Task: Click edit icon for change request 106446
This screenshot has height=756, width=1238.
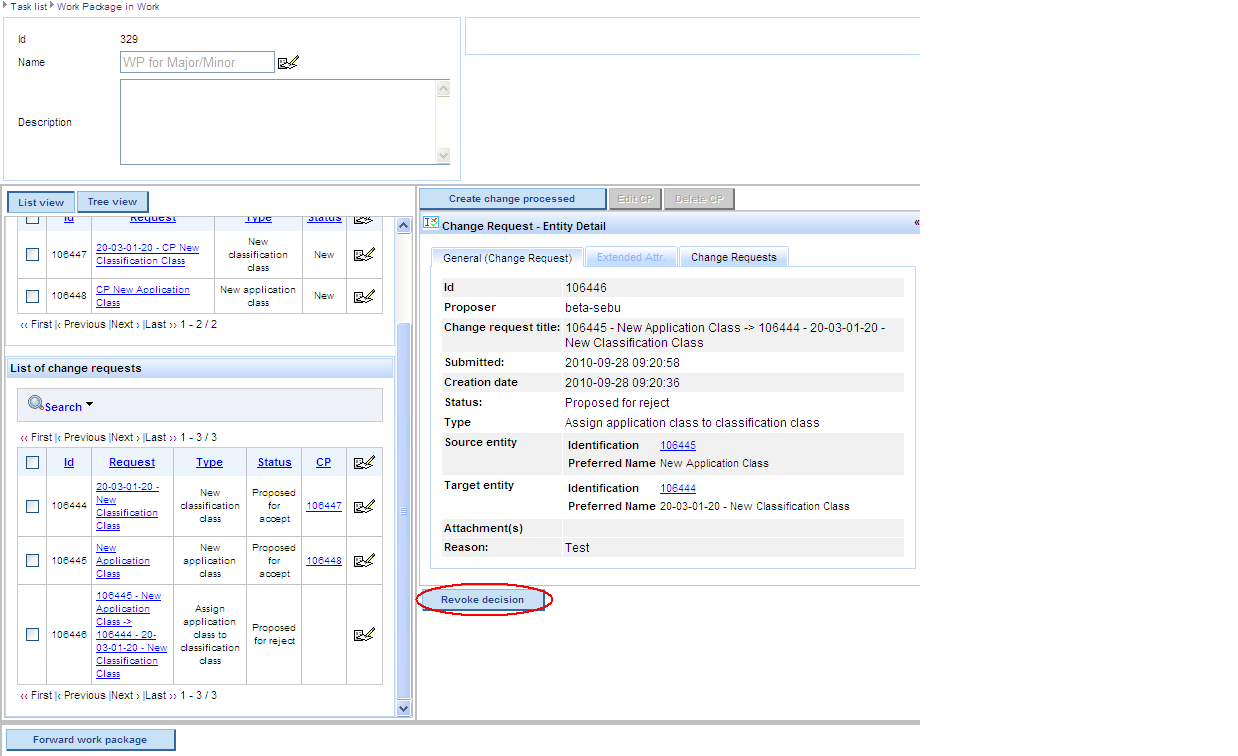Action: (364, 634)
